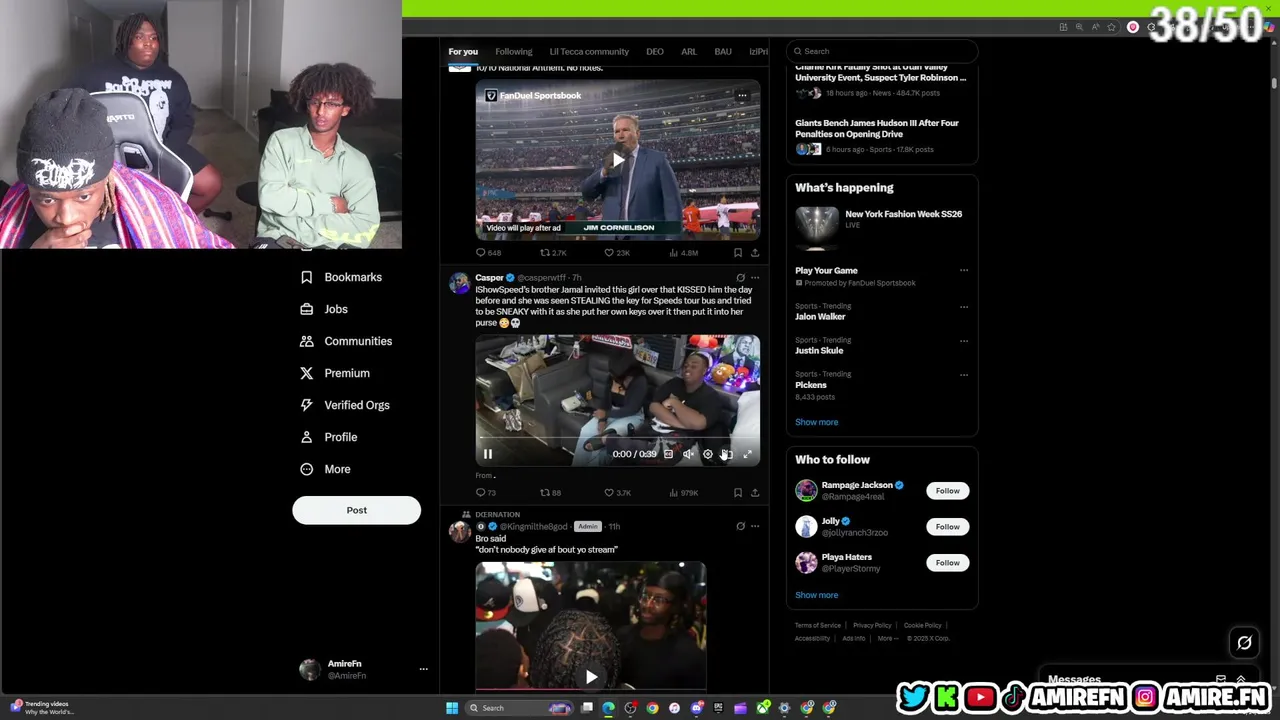The image size is (1280, 720).
Task: Open the Privacy Policy link
Action: [872, 625]
